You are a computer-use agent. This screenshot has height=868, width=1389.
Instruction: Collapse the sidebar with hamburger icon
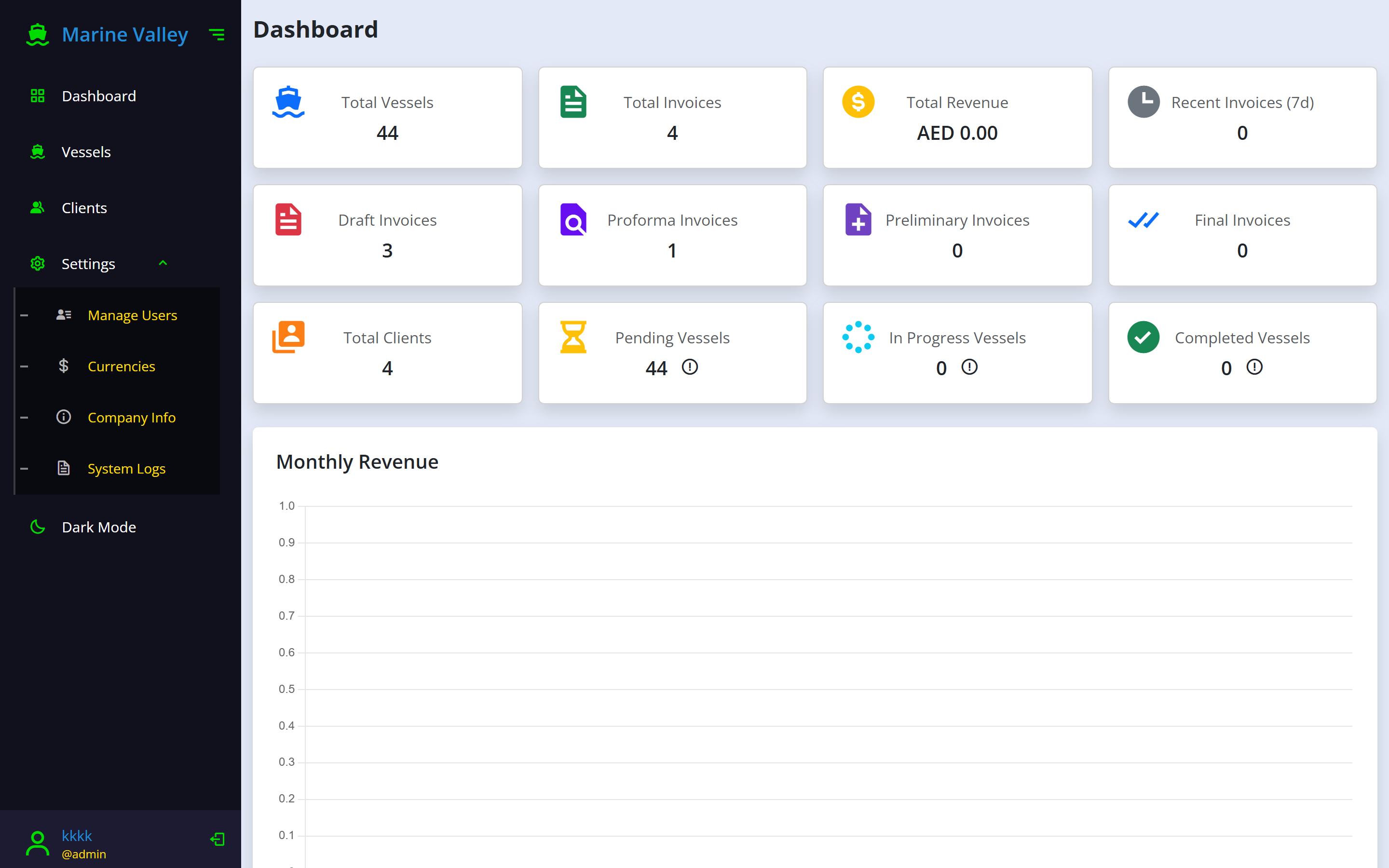pos(217,35)
